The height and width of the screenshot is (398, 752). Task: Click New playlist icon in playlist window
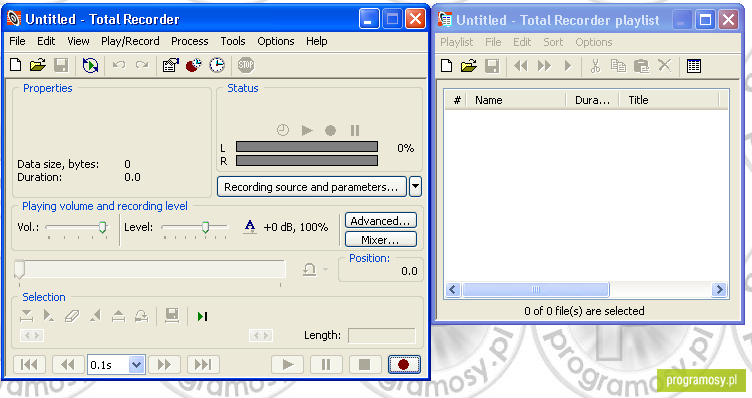446,66
